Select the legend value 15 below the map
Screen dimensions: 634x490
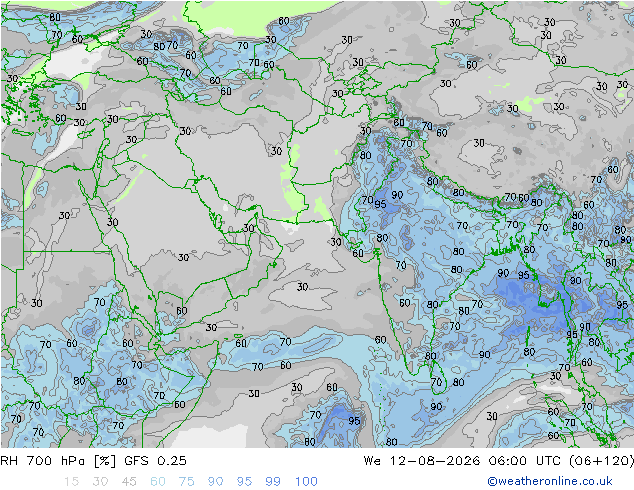coord(71,482)
